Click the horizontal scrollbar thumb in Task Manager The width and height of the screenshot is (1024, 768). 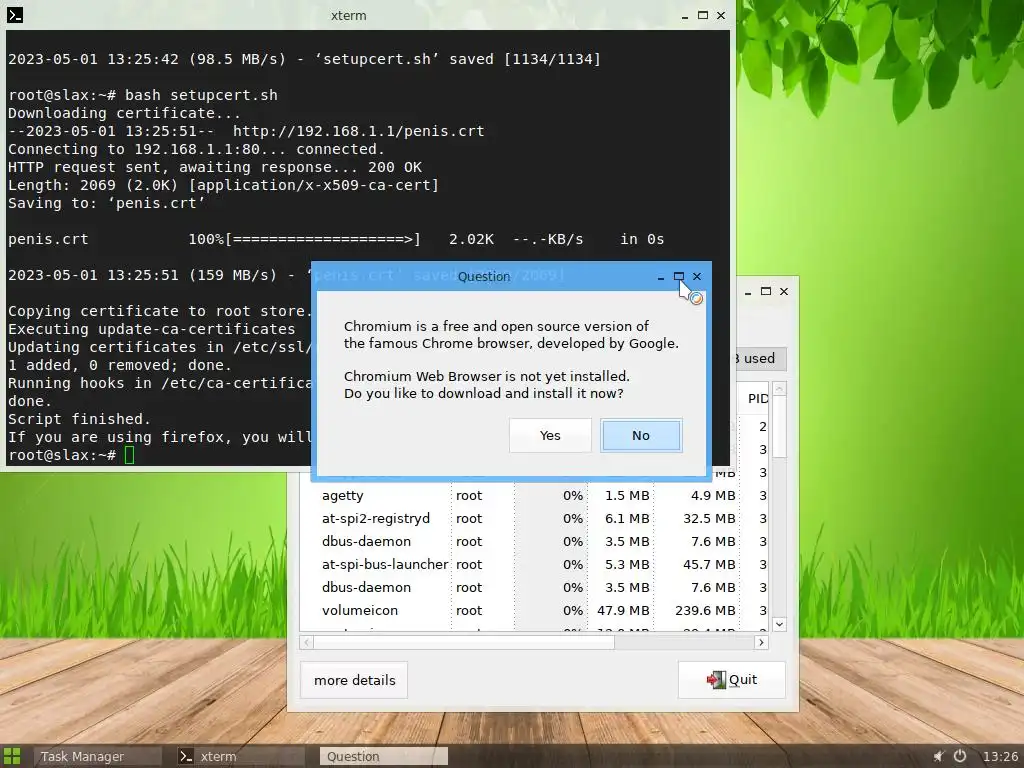coord(464,643)
